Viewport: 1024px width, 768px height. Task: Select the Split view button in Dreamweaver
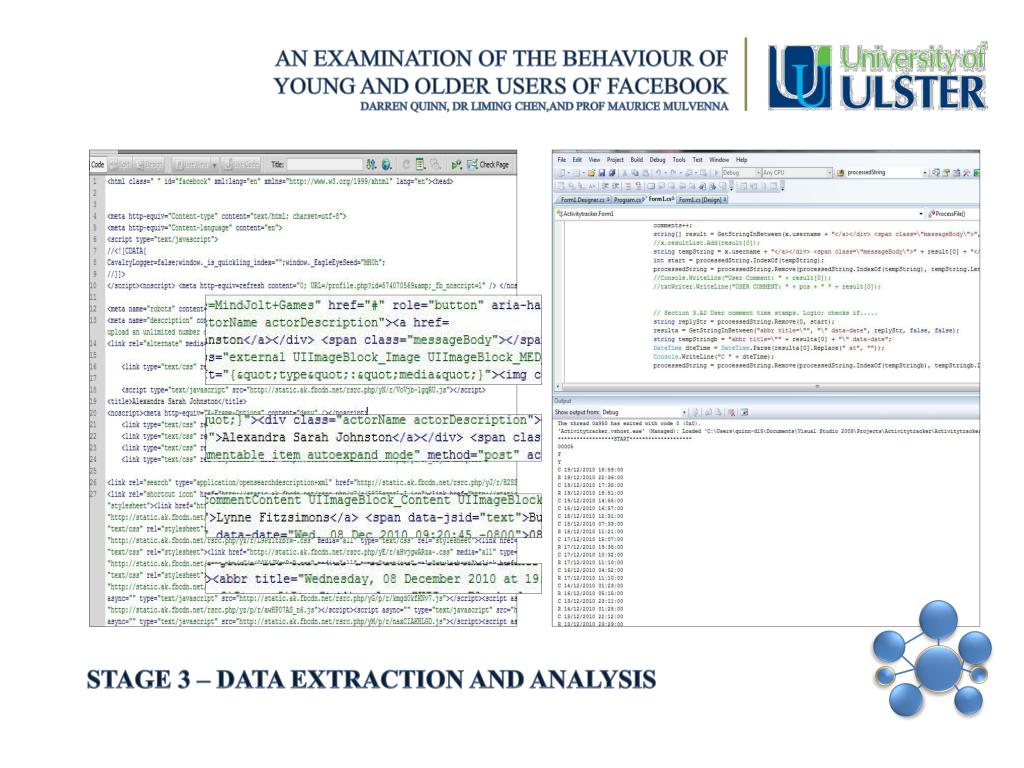[121, 165]
